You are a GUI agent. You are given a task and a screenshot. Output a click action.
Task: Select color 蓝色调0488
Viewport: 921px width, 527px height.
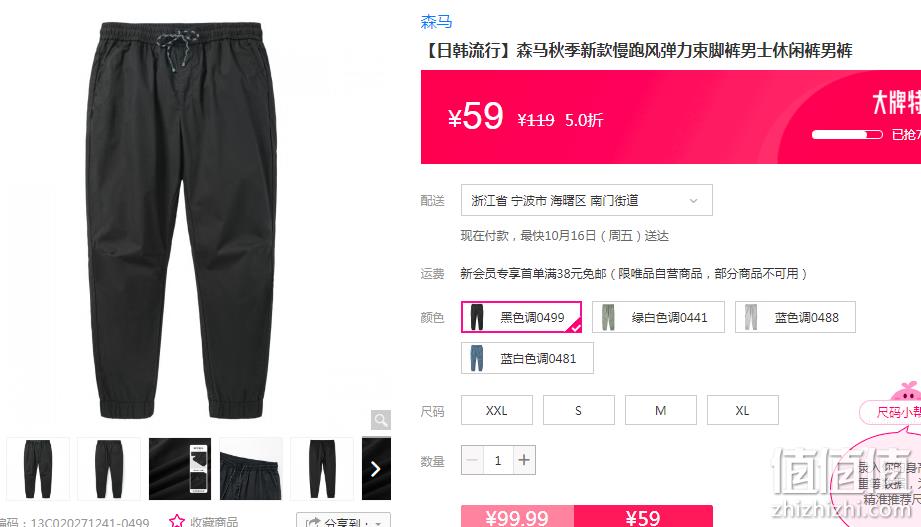point(795,317)
